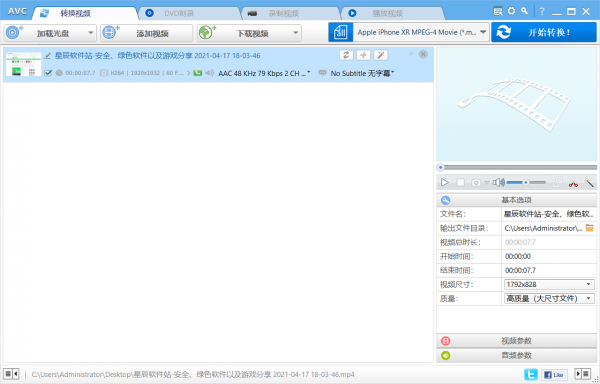Open output folder via orange folder icon
This screenshot has height=384, width=600.
590,228
